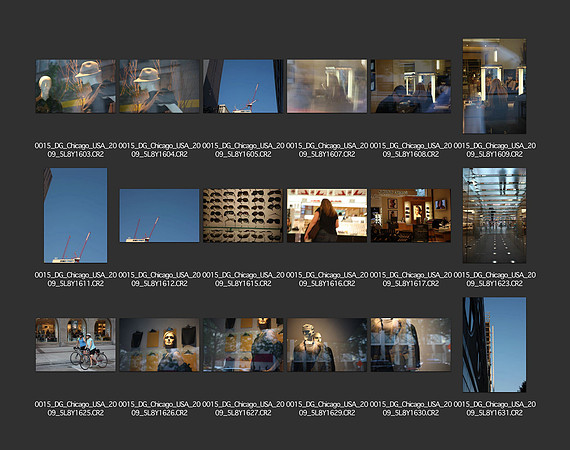The image size is (570, 450).
Task: Click the filename label ending 5L8Y1612.CR2
Action: (160, 279)
